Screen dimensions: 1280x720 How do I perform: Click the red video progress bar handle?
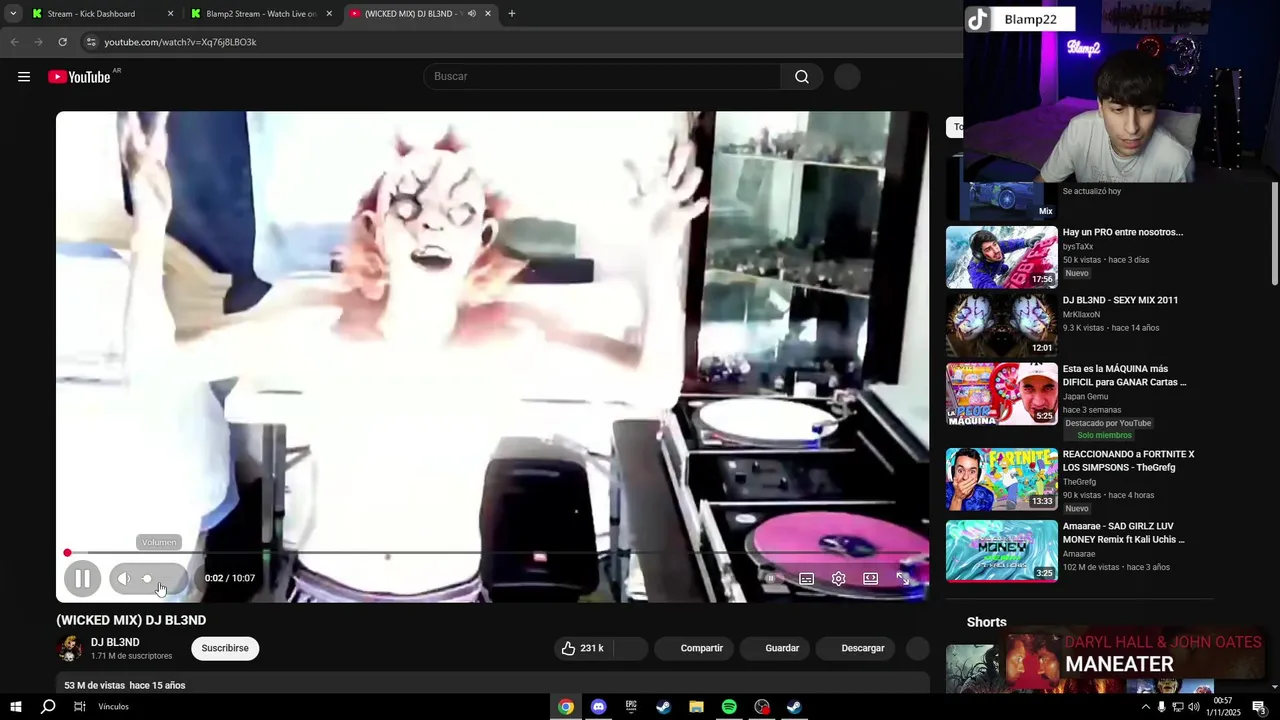point(67,552)
